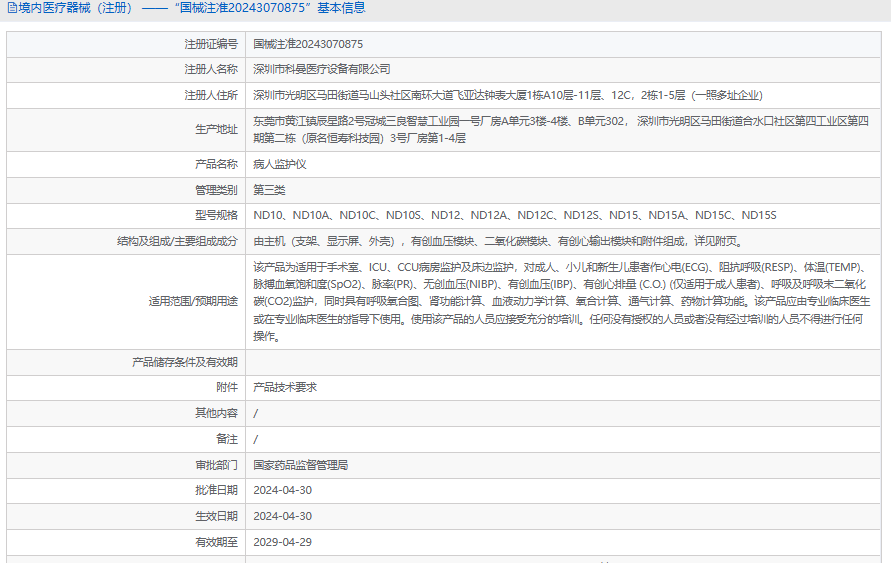Viewport: 891px width, 563px height.
Task: Select approval date 2024-04-30 in 批准日期 row
Action: [x=282, y=490]
